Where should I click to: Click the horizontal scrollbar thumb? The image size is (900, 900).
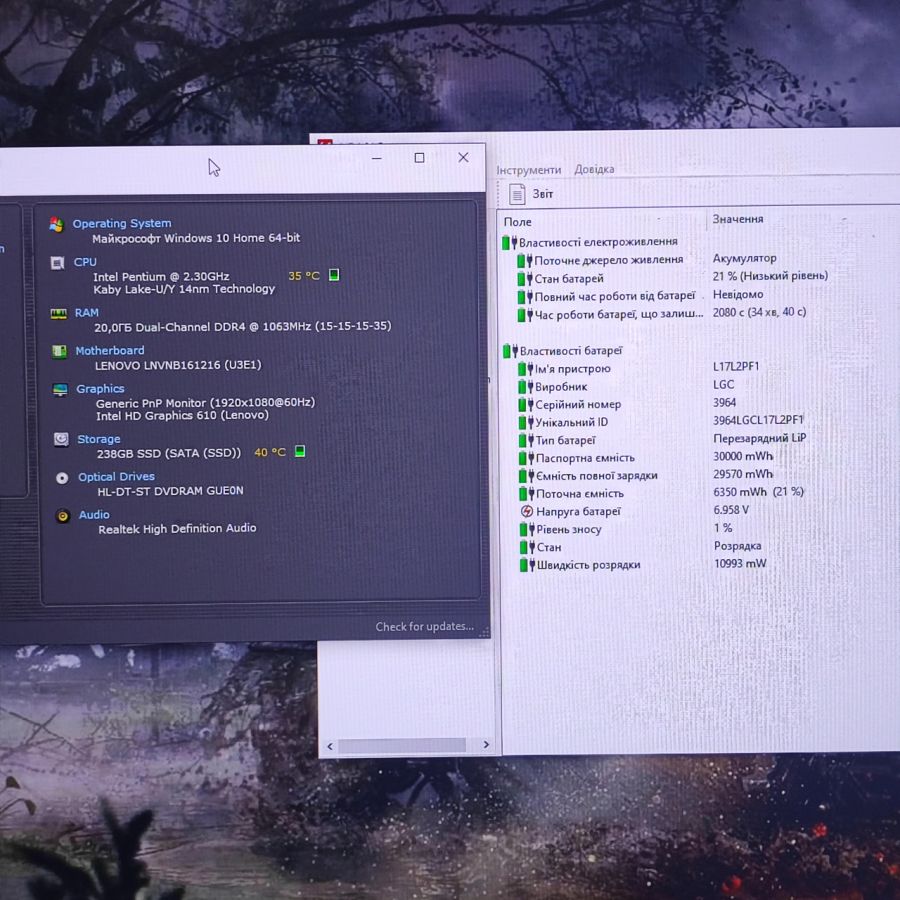pyautogui.click(x=402, y=745)
